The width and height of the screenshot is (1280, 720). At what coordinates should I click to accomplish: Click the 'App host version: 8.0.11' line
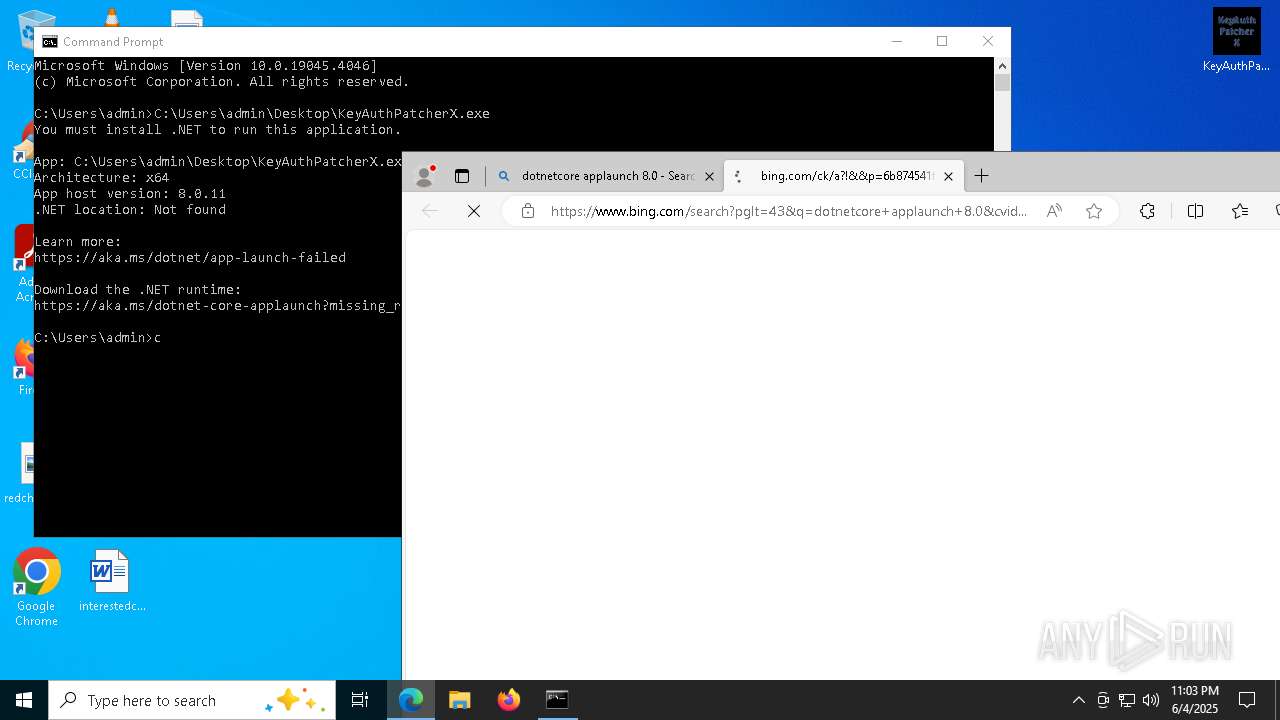pyautogui.click(x=130, y=194)
